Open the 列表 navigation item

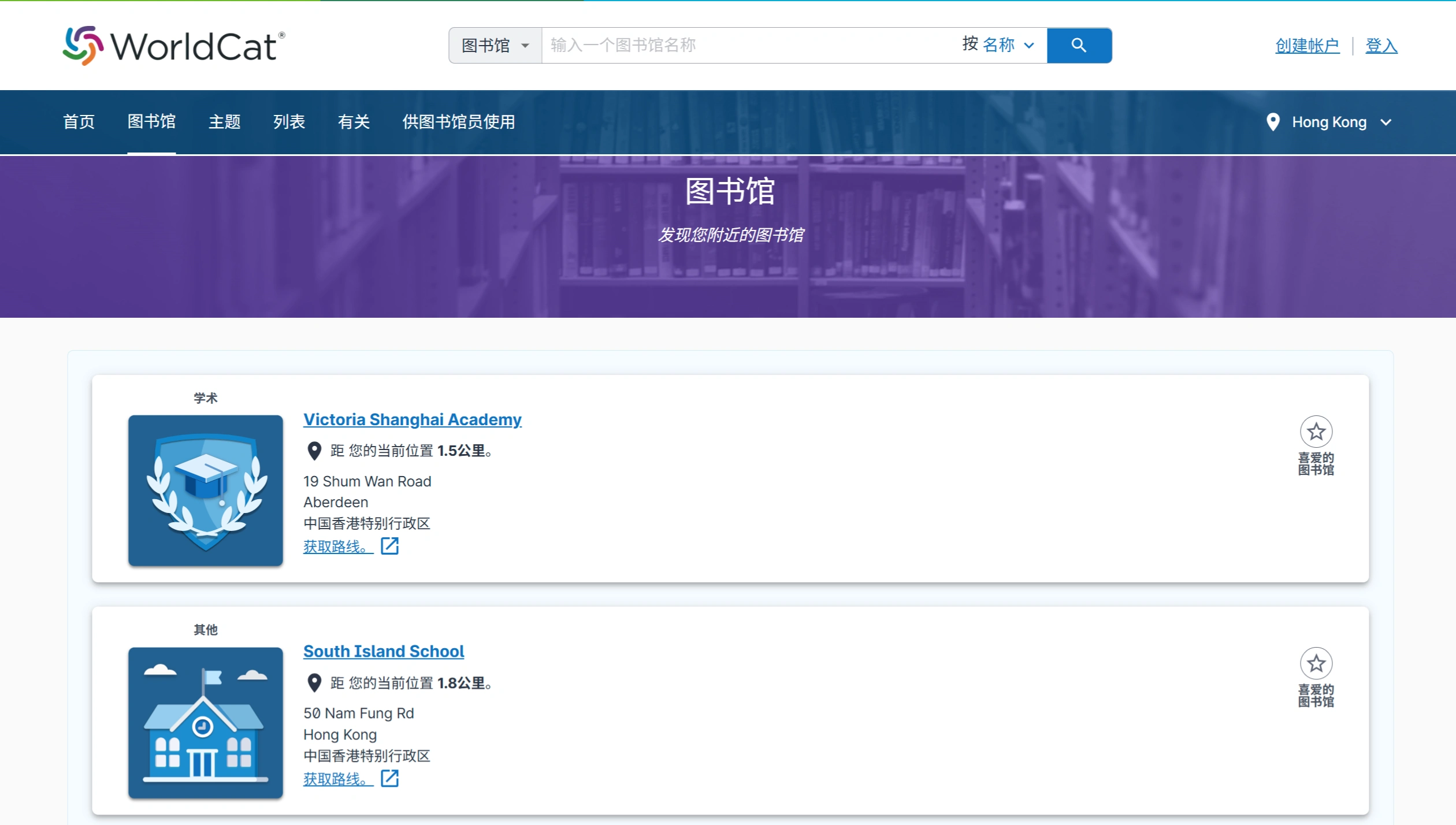(289, 122)
